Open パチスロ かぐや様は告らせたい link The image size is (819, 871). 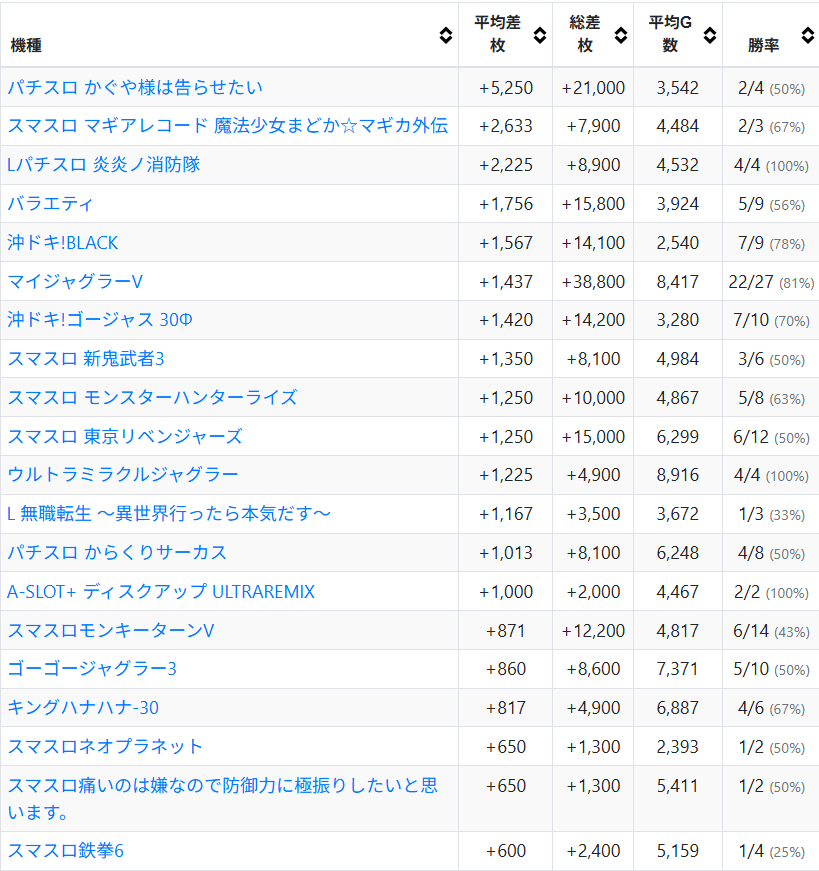135,87
